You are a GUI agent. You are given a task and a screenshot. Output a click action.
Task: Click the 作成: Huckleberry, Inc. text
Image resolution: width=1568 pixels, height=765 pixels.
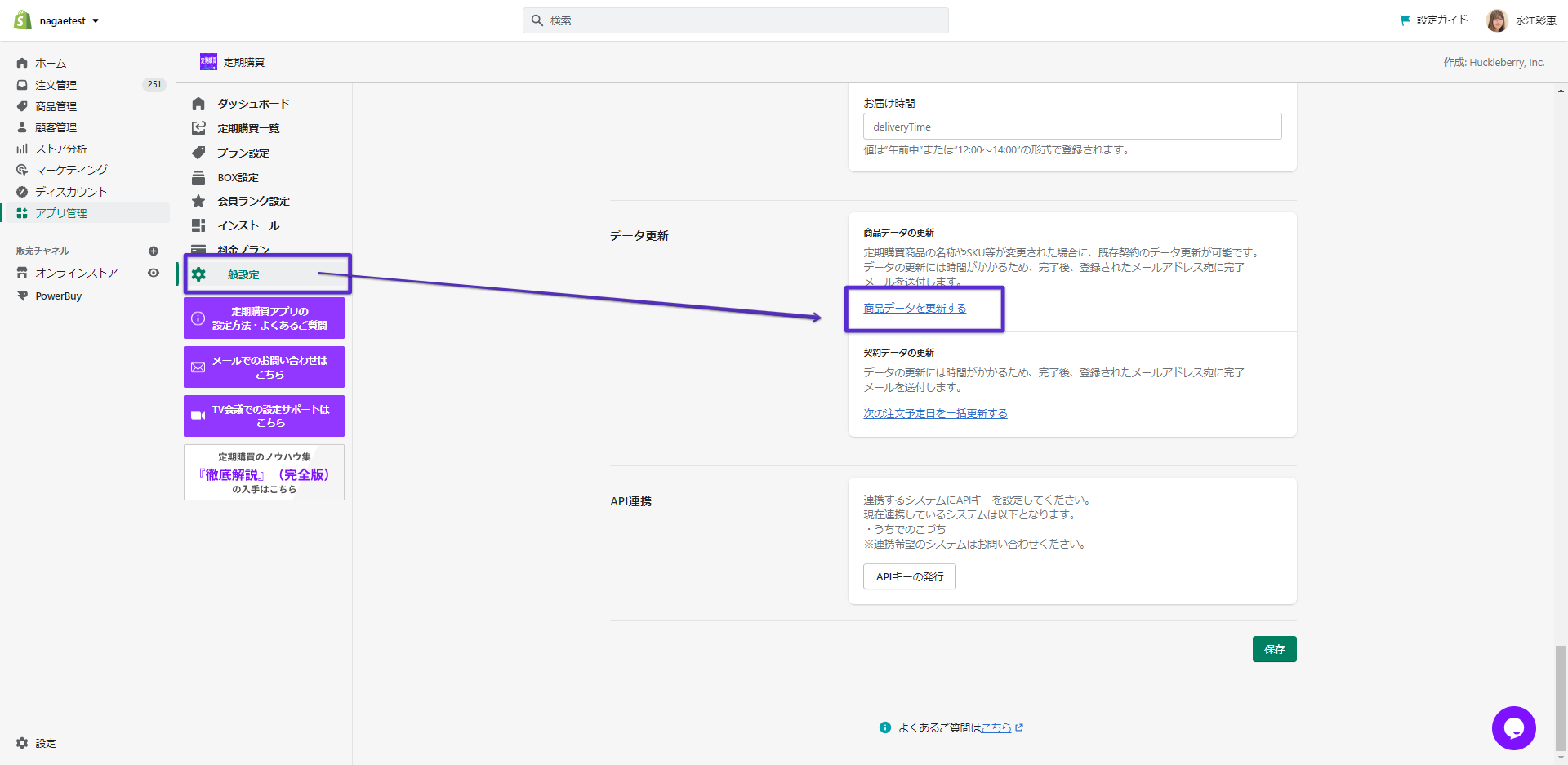(x=1494, y=62)
